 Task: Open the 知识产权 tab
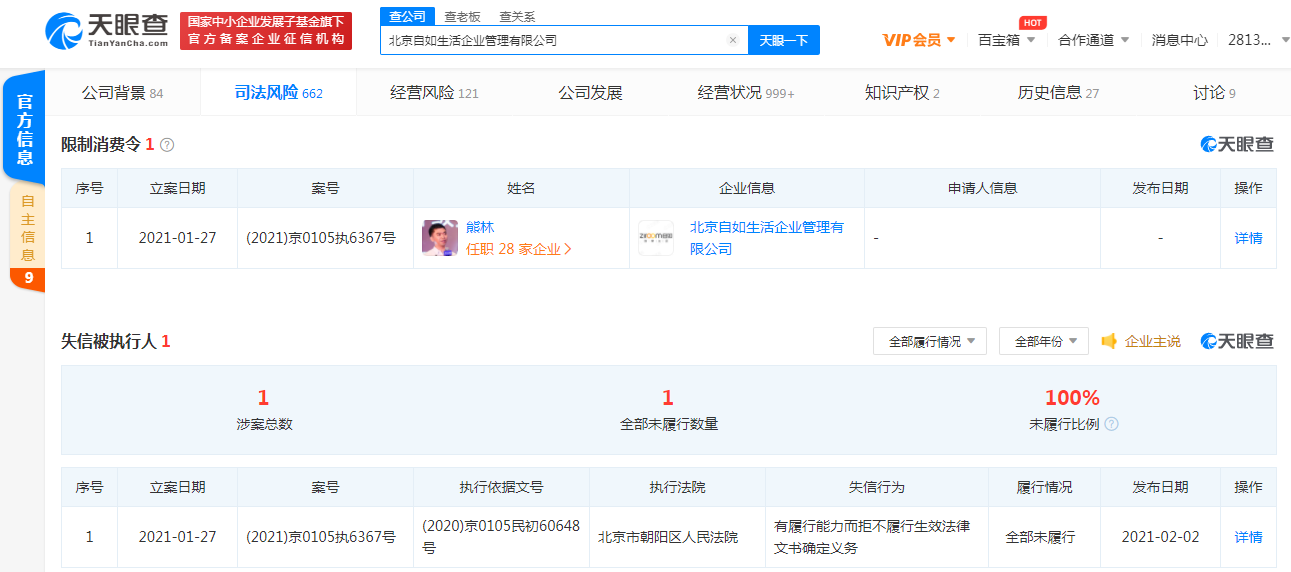(x=902, y=93)
